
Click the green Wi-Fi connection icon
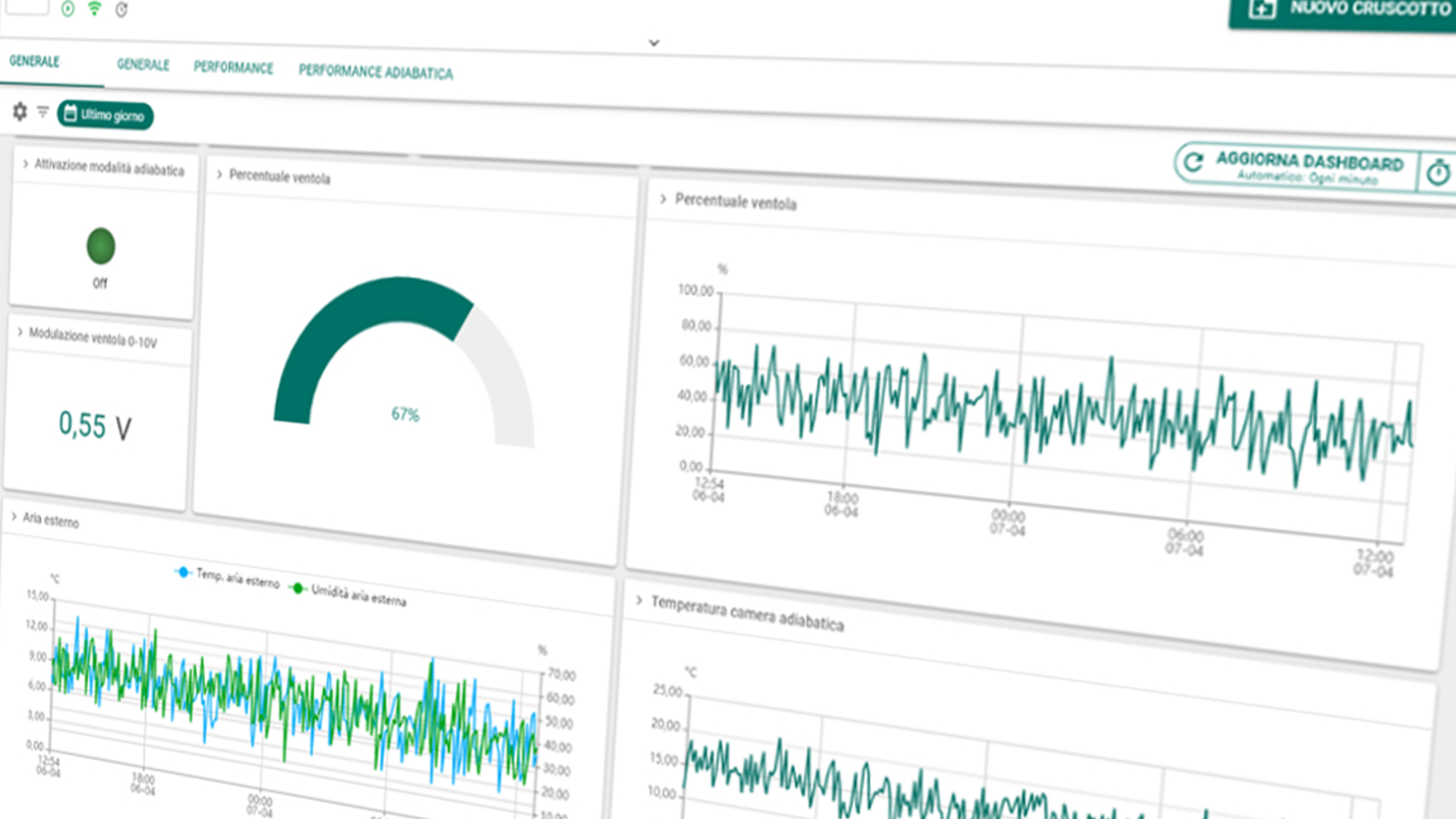click(95, 9)
